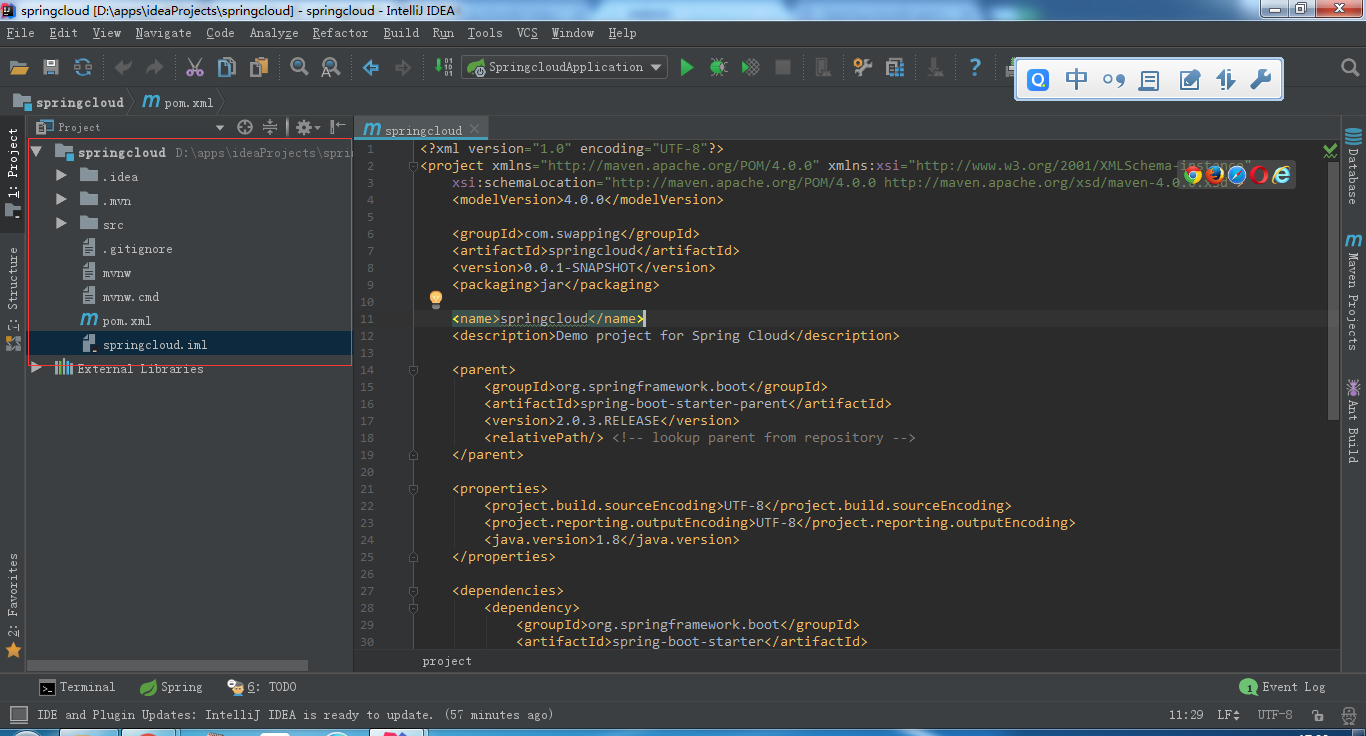The width and height of the screenshot is (1366, 736).
Task: Open the Build menu
Action: point(401,33)
